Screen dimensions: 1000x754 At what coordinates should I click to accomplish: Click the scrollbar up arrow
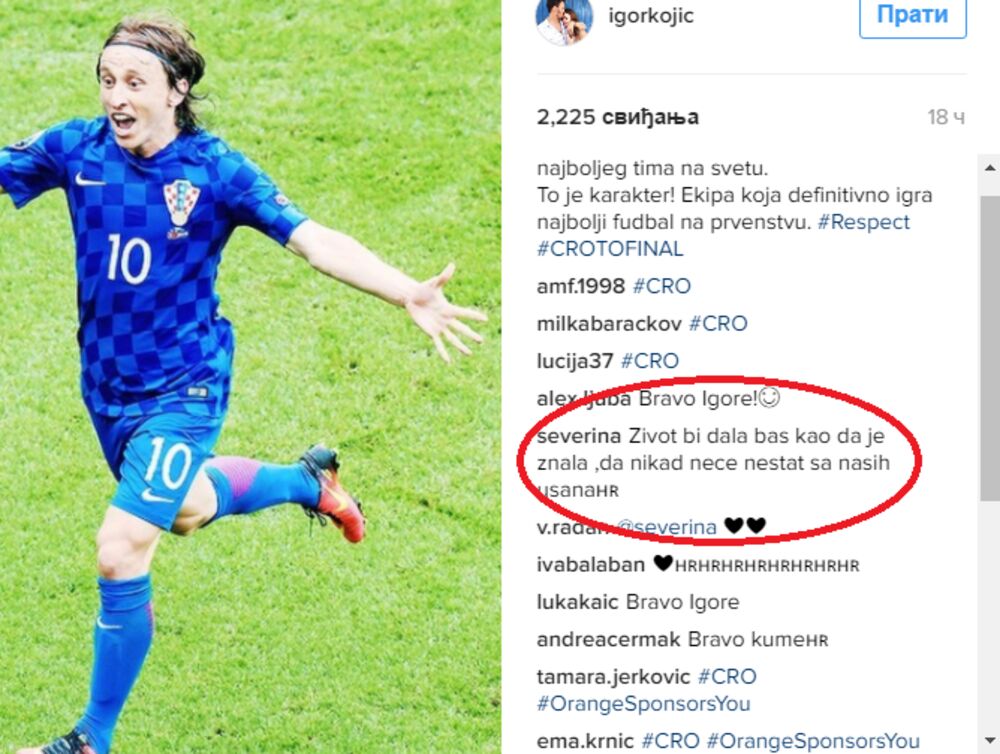(989, 168)
